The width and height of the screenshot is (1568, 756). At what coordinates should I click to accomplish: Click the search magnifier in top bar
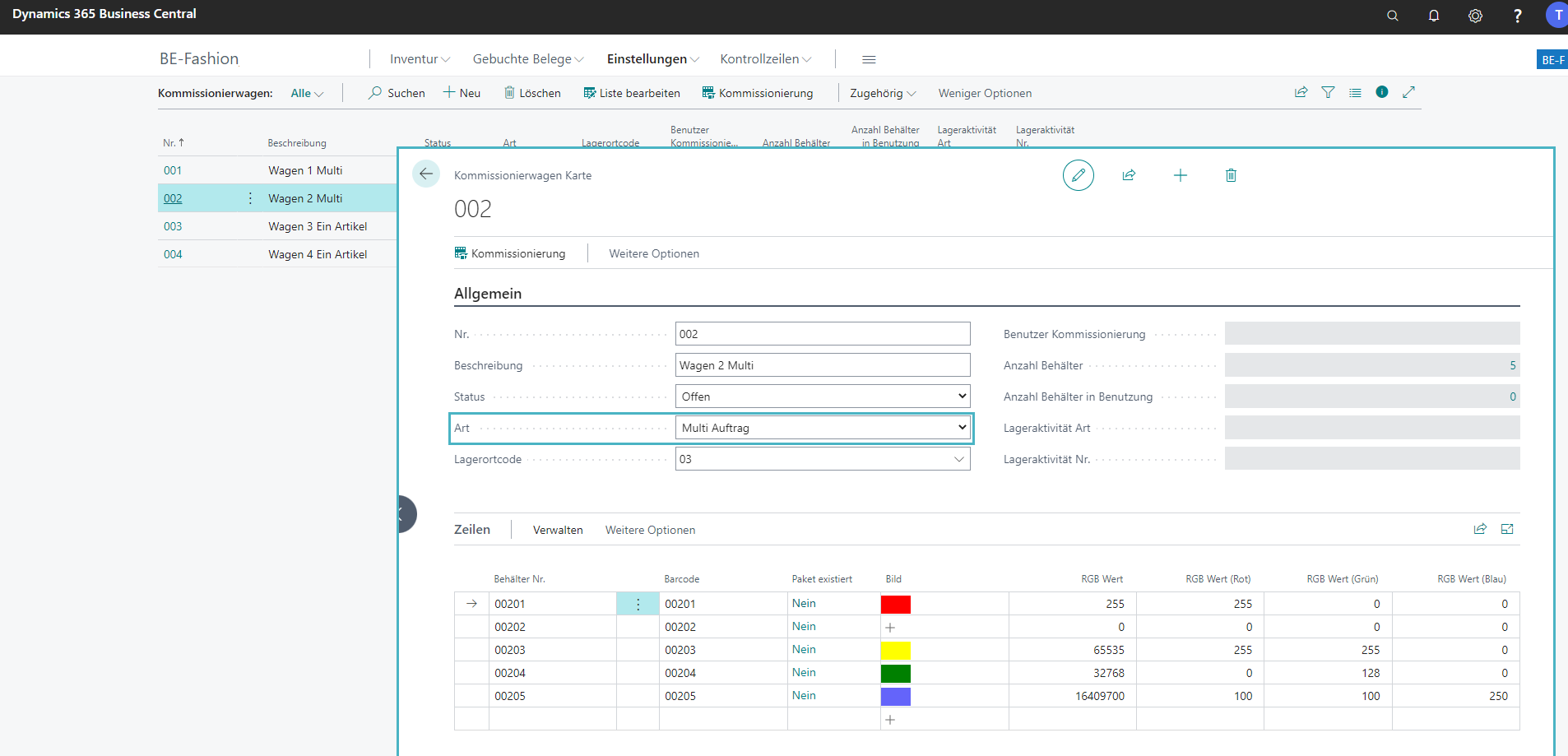[1392, 16]
